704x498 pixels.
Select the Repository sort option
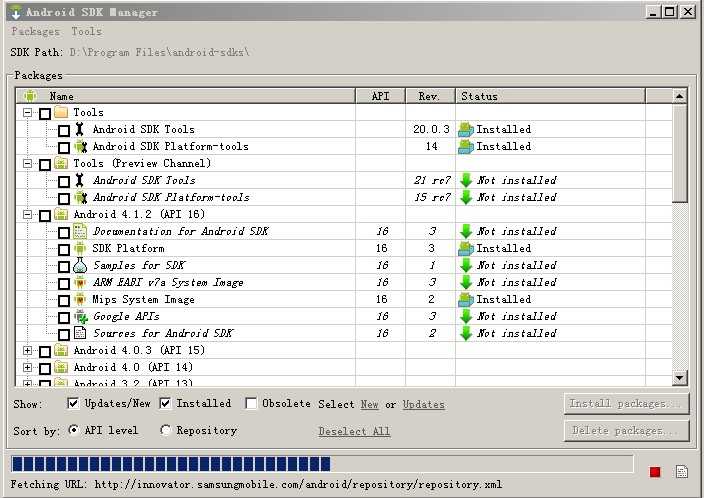tap(165, 430)
